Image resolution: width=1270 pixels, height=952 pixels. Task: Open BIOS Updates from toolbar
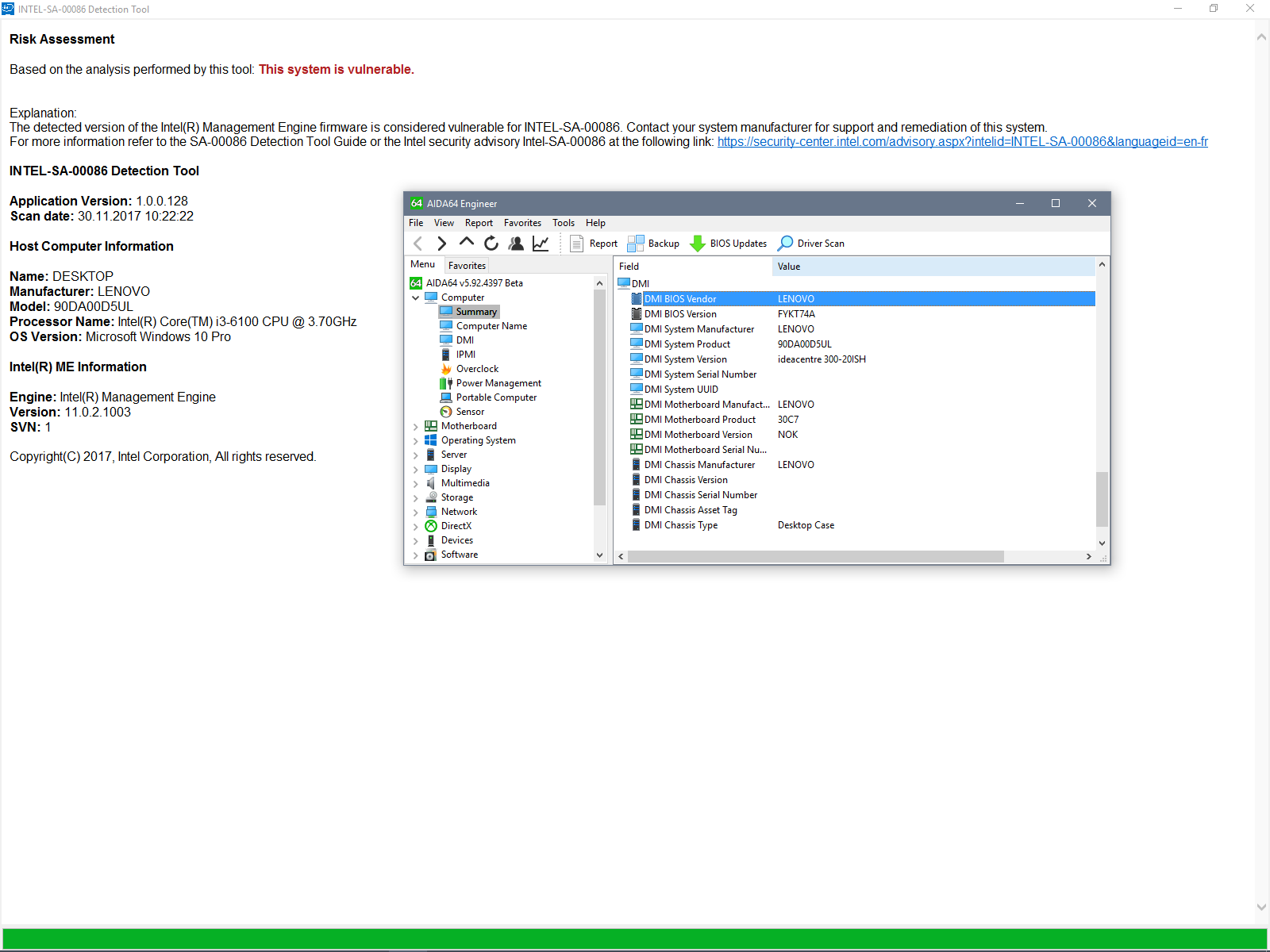[x=729, y=244]
